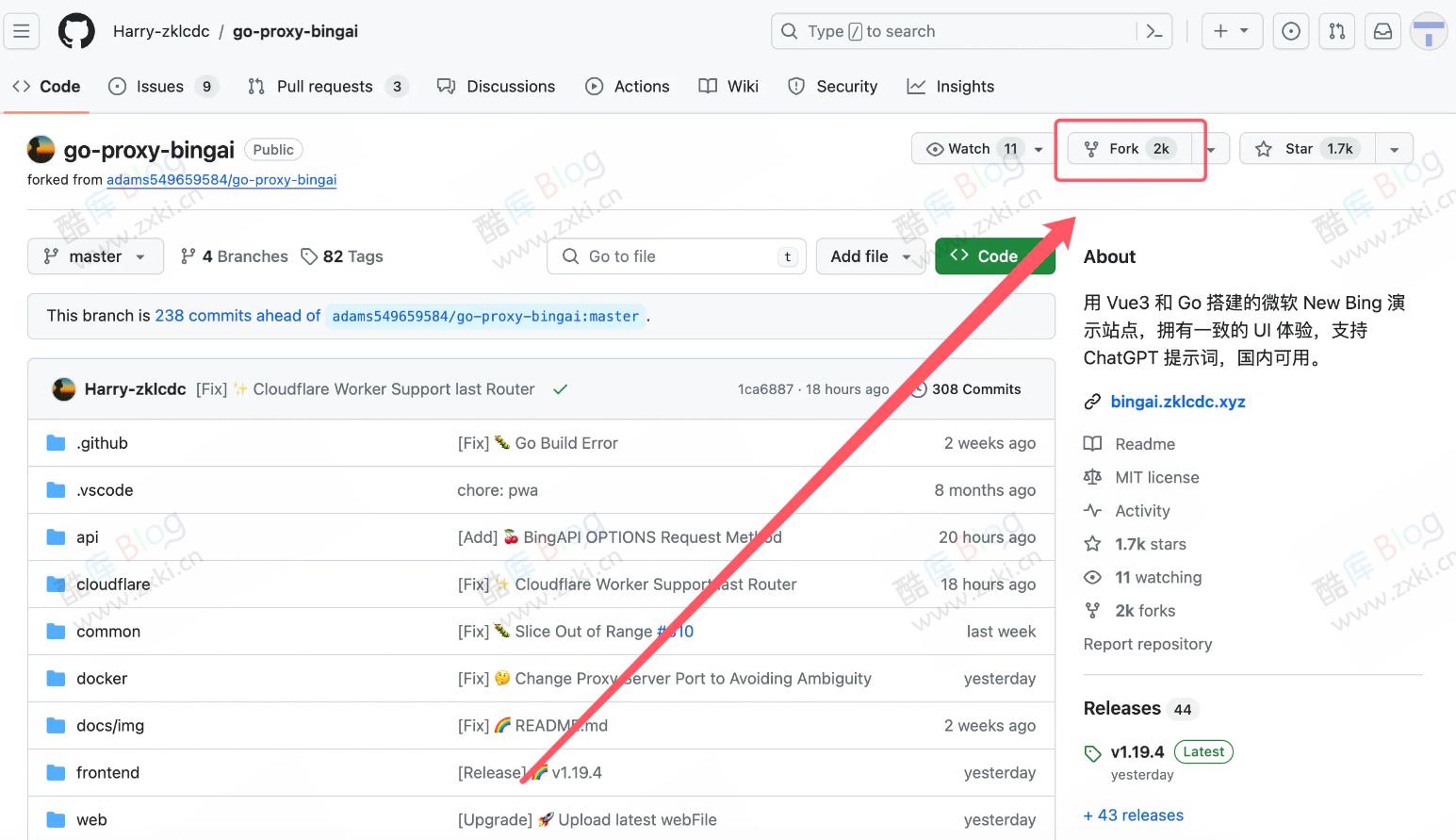Open your pull requests dashboard icon
1456x840 pixels.
tap(1336, 30)
